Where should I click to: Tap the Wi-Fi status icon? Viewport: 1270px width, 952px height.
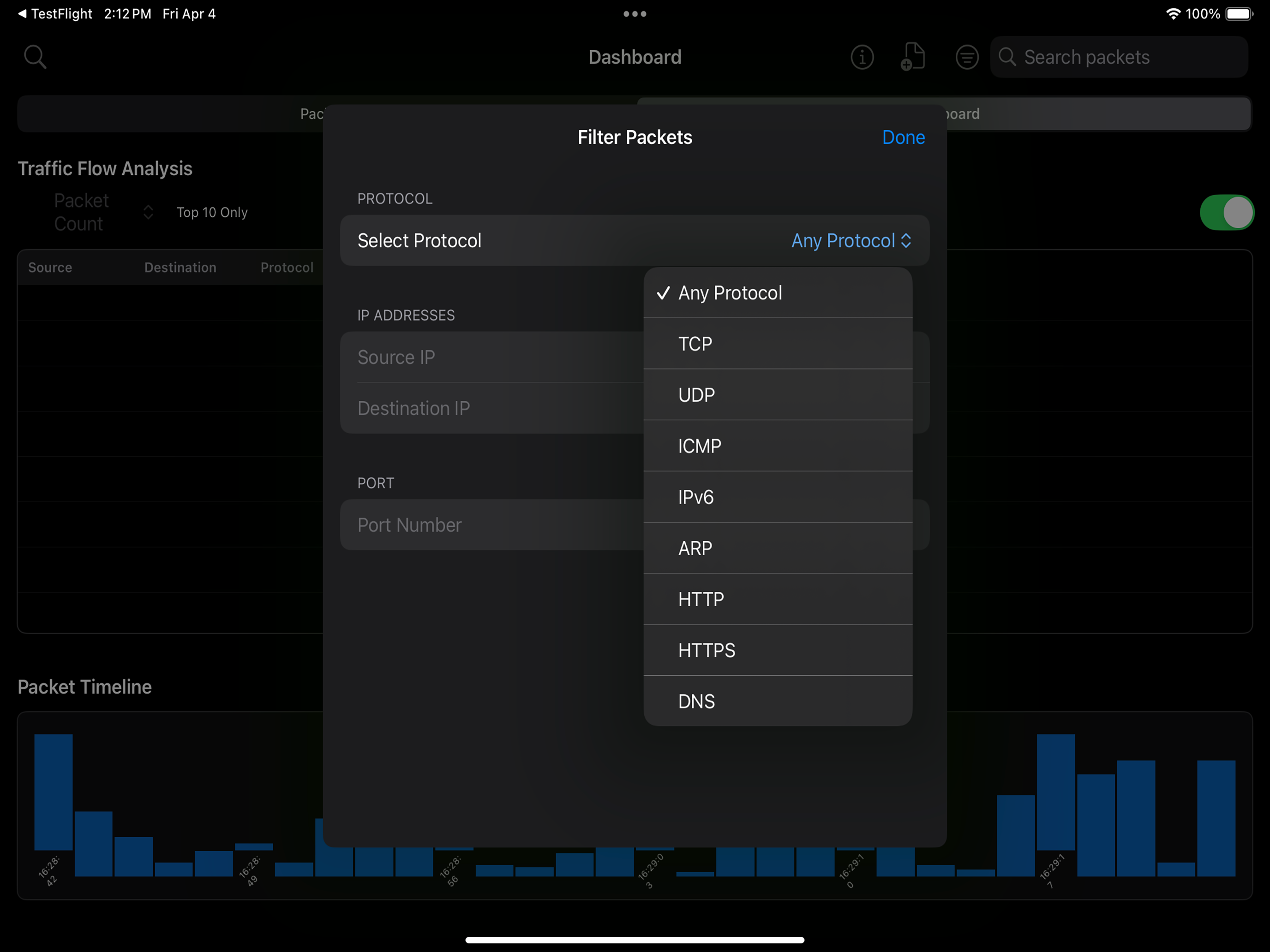click(x=1173, y=14)
